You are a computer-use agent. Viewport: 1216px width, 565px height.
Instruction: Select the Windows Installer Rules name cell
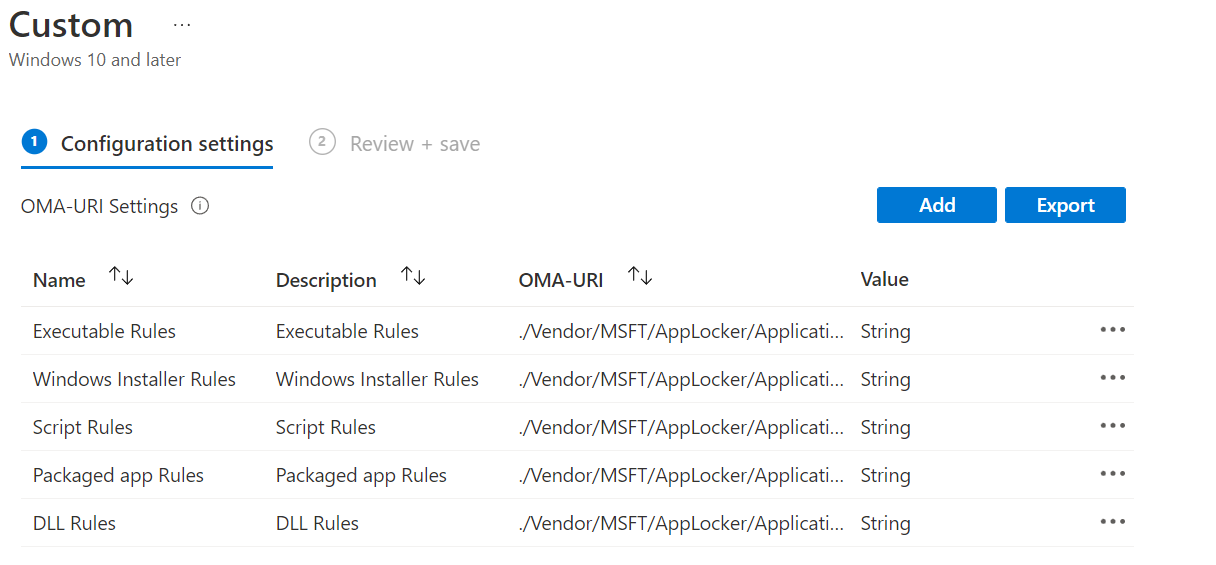pos(134,380)
